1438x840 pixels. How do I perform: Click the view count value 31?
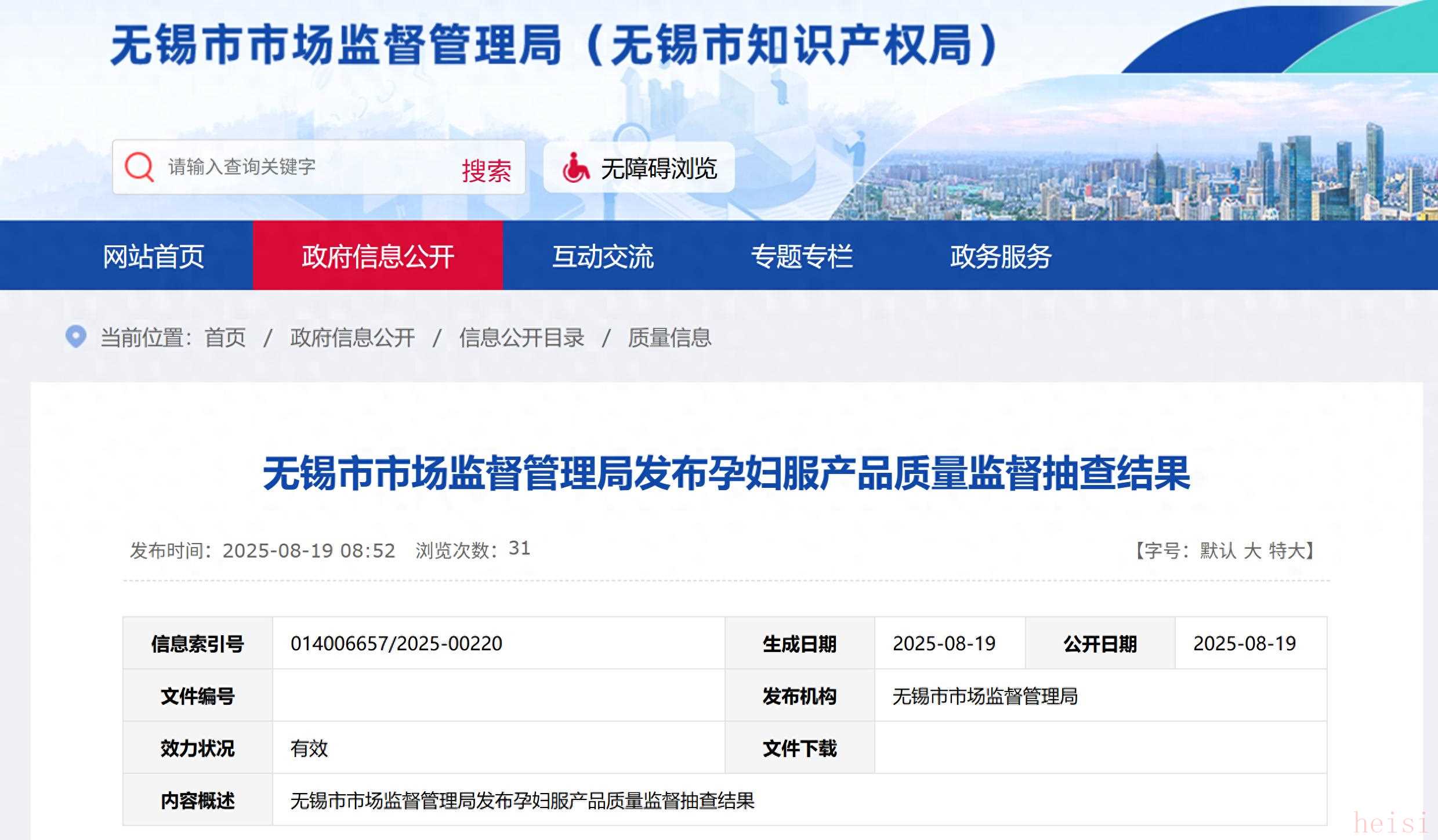coord(519,548)
